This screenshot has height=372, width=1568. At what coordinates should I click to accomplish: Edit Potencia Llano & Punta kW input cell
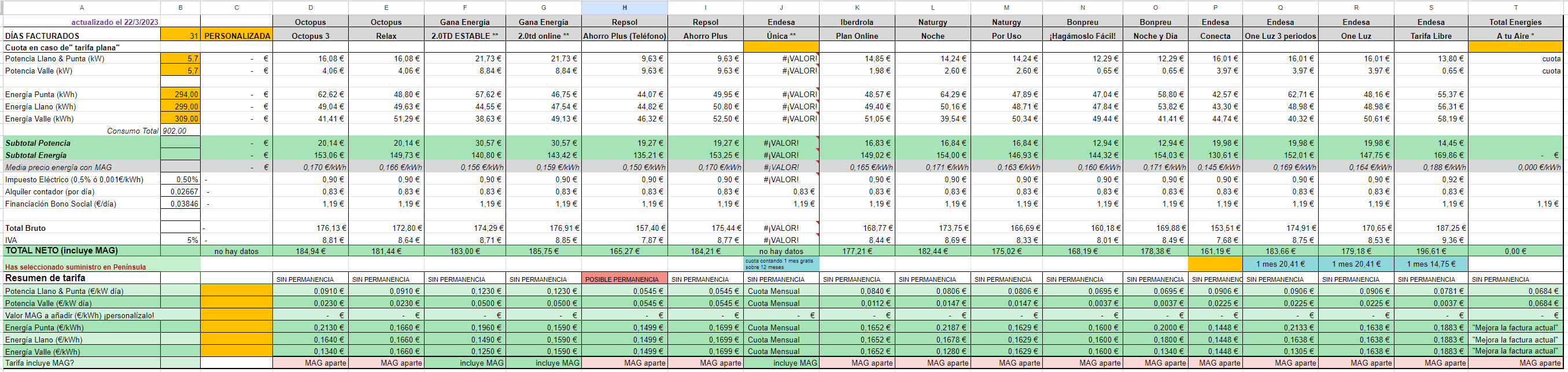(x=180, y=58)
